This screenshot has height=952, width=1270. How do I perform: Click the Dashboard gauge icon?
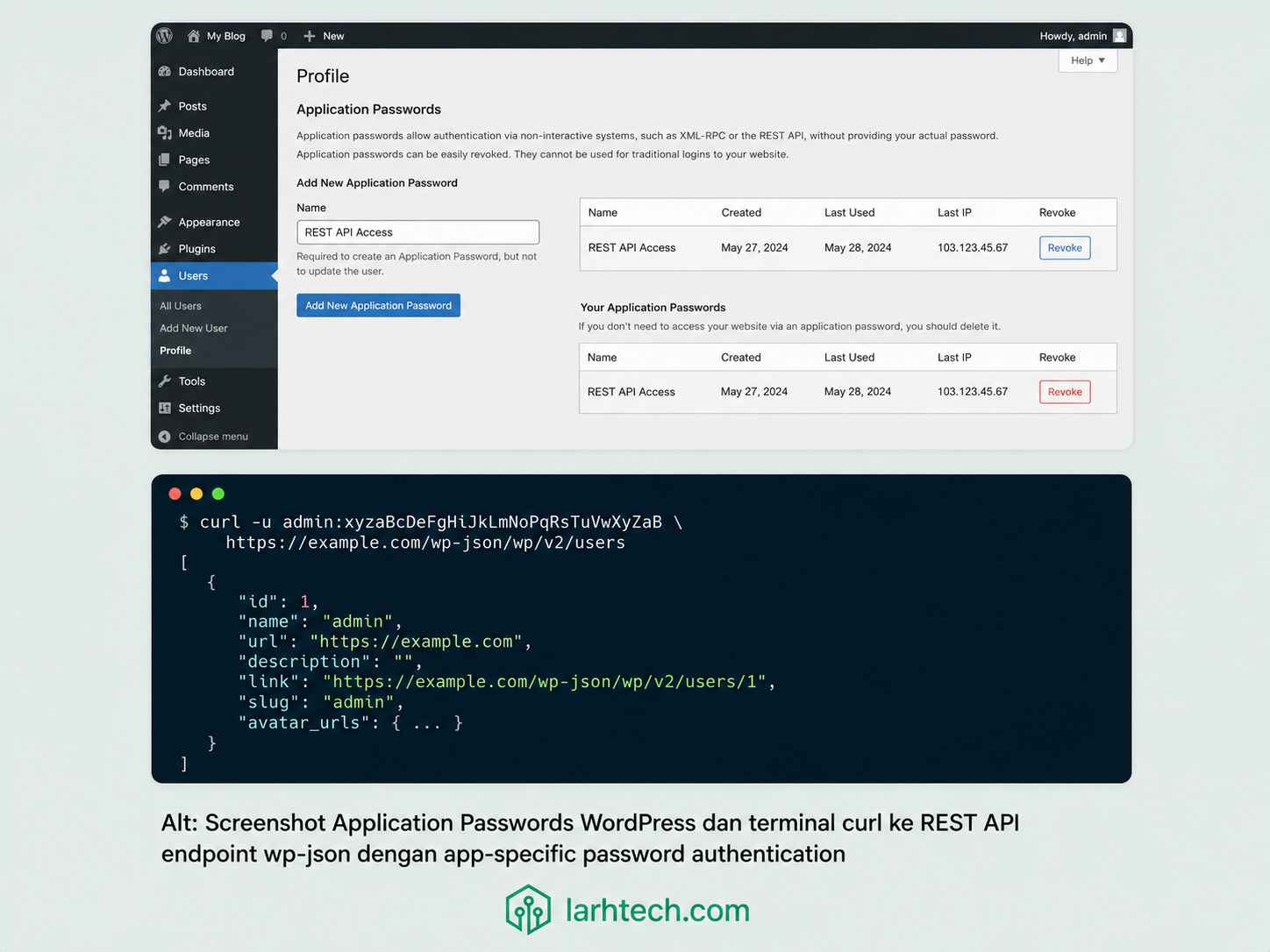click(164, 71)
